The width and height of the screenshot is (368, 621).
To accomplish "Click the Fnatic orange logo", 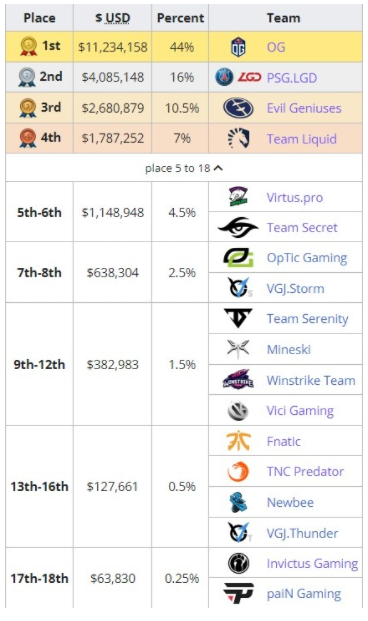I will (238, 441).
